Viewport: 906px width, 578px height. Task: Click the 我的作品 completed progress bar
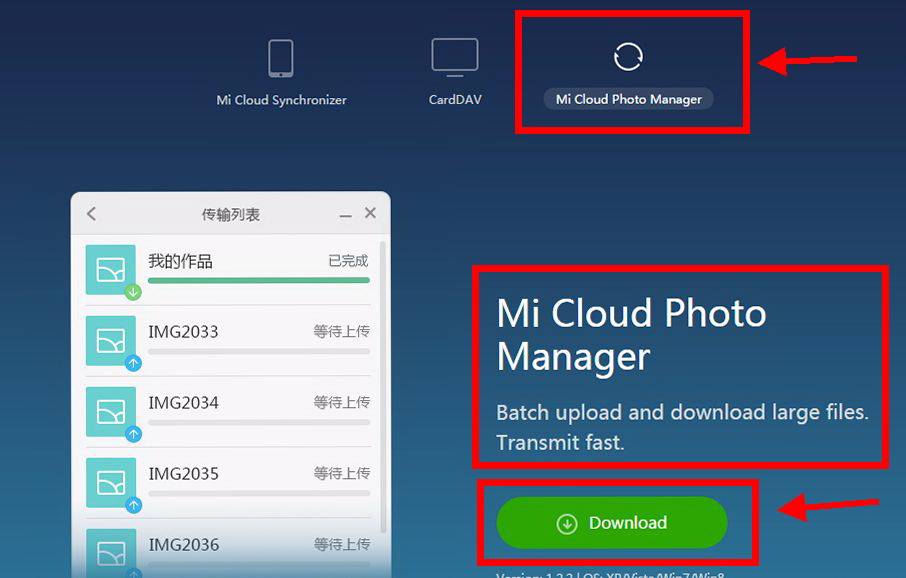tap(259, 280)
